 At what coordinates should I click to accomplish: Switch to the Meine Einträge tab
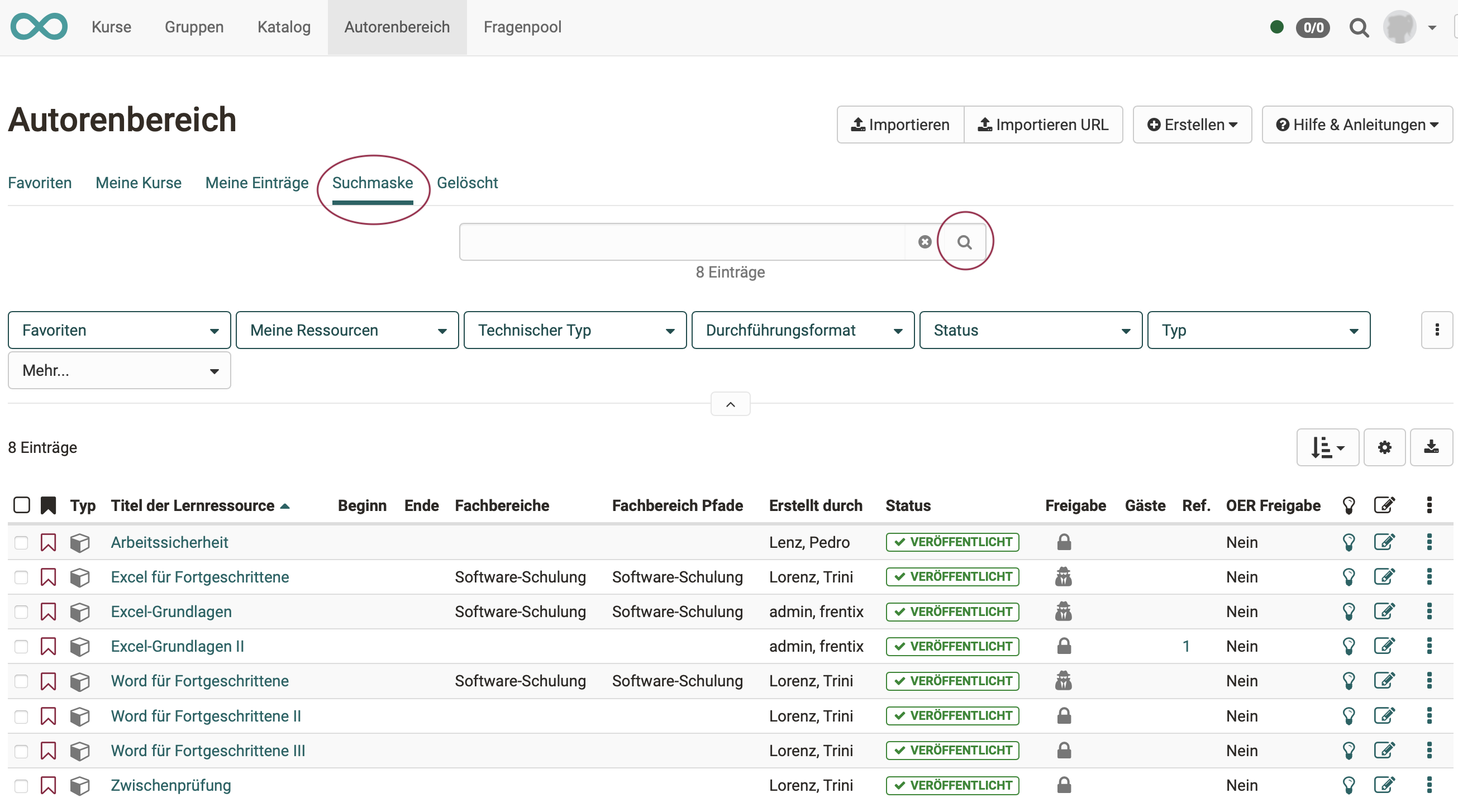(257, 183)
